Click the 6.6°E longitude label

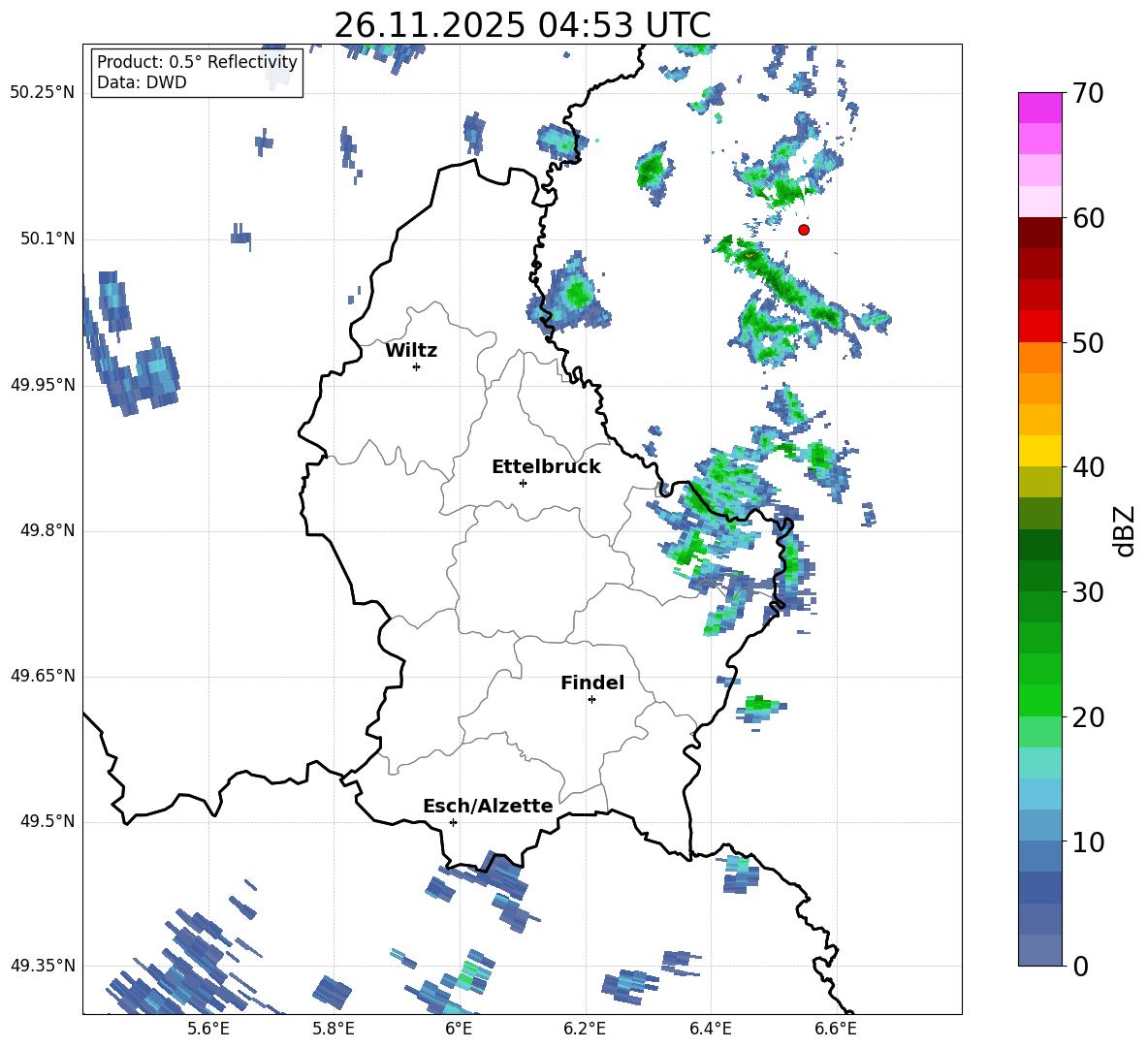click(836, 1029)
